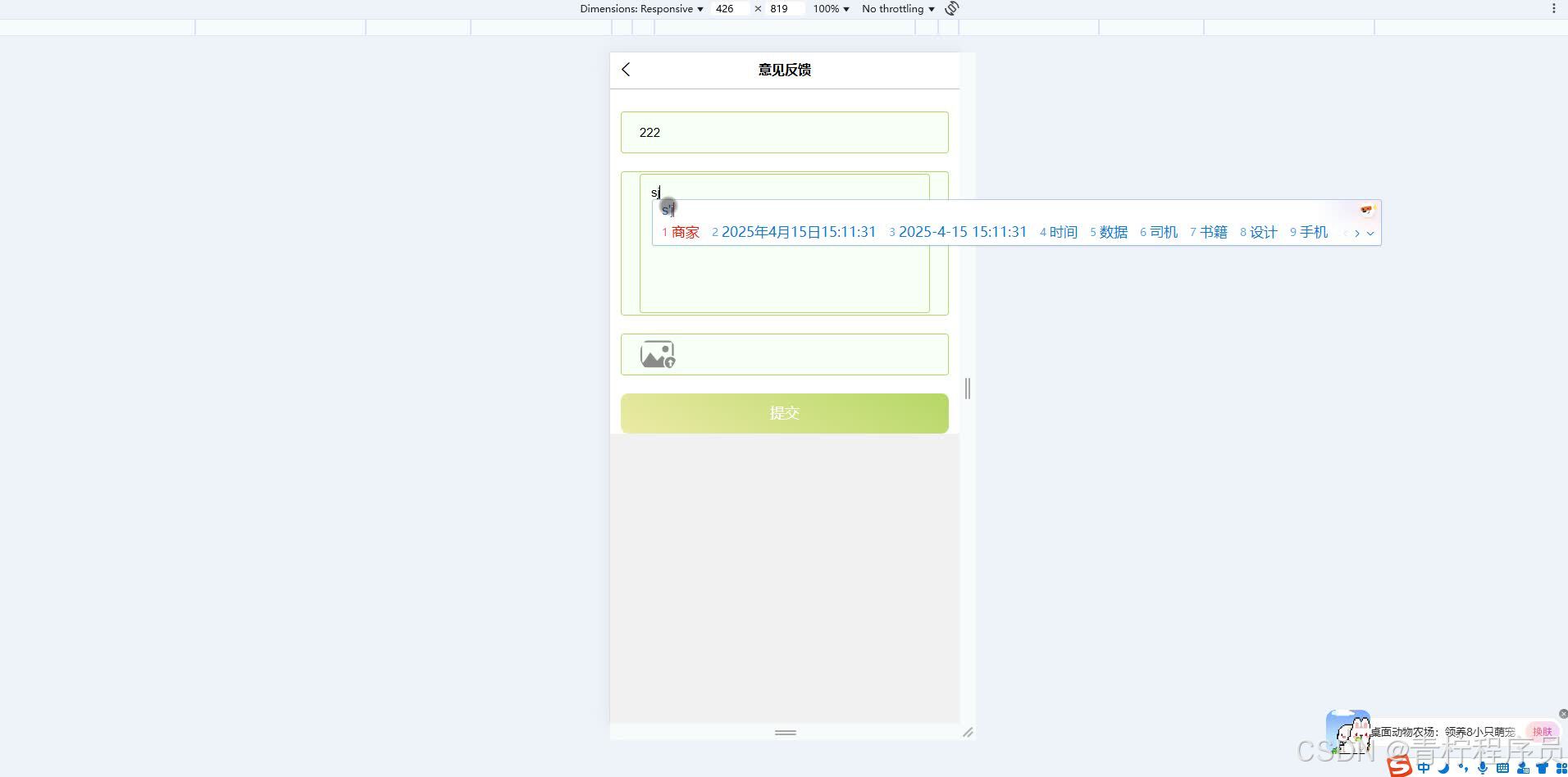The width and height of the screenshot is (1568, 777).
Task: Toggle Chinese/English punctuation on Sogou bar
Action: click(1463, 768)
